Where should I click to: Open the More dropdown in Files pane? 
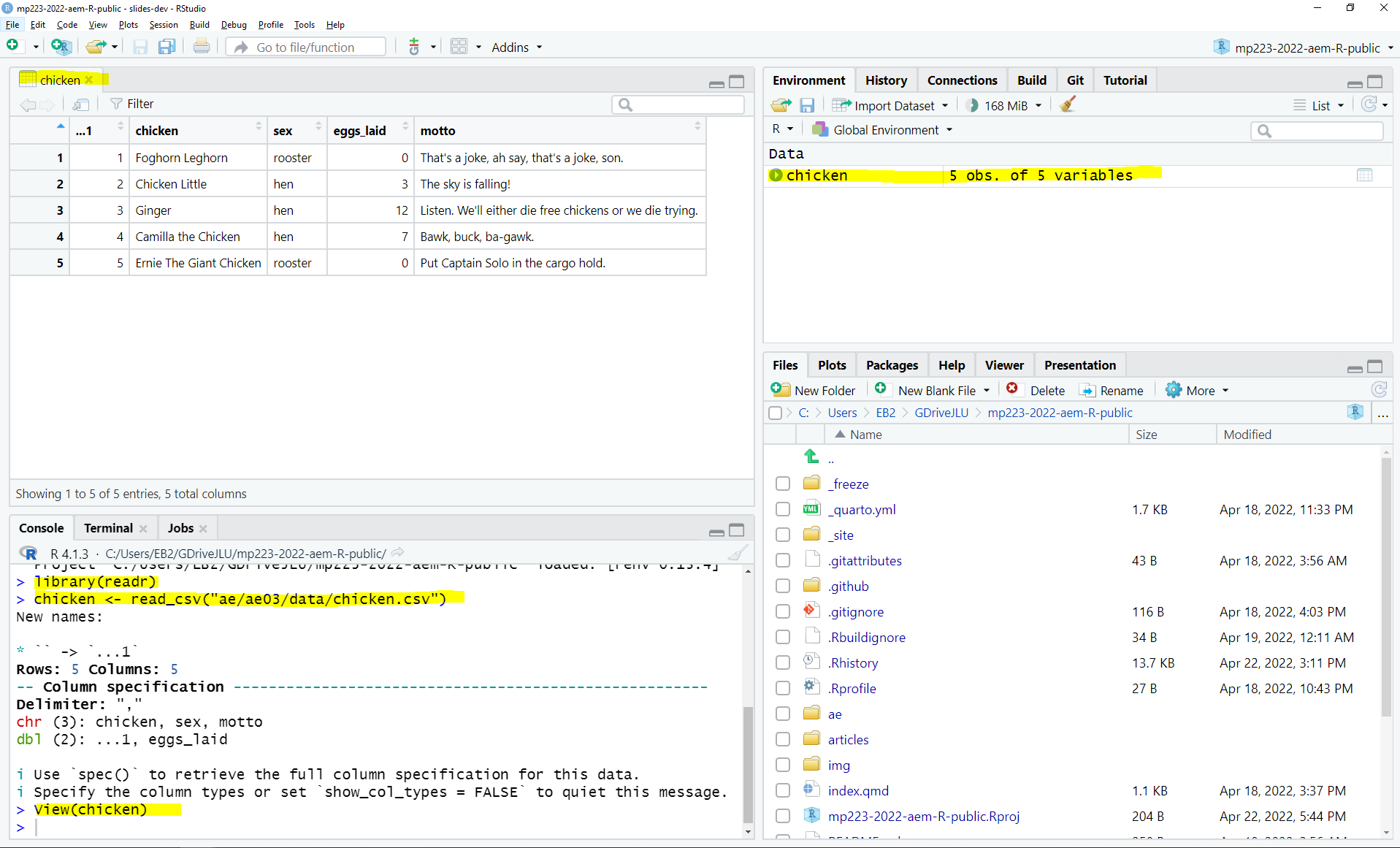pos(1198,390)
